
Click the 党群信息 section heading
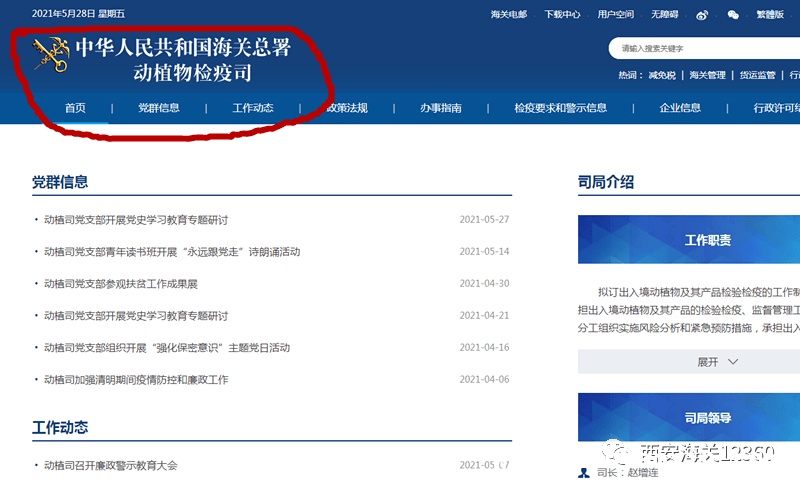click(60, 182)
